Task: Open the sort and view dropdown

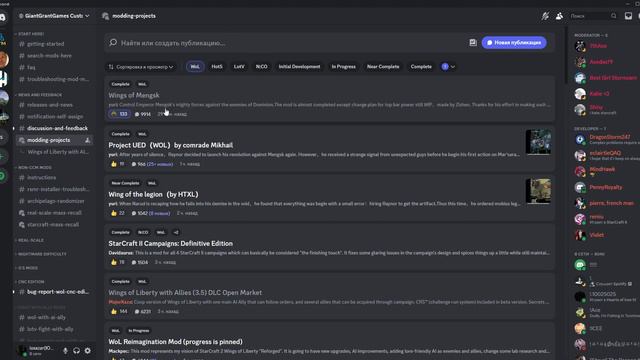Action: [x=141, y=67]
